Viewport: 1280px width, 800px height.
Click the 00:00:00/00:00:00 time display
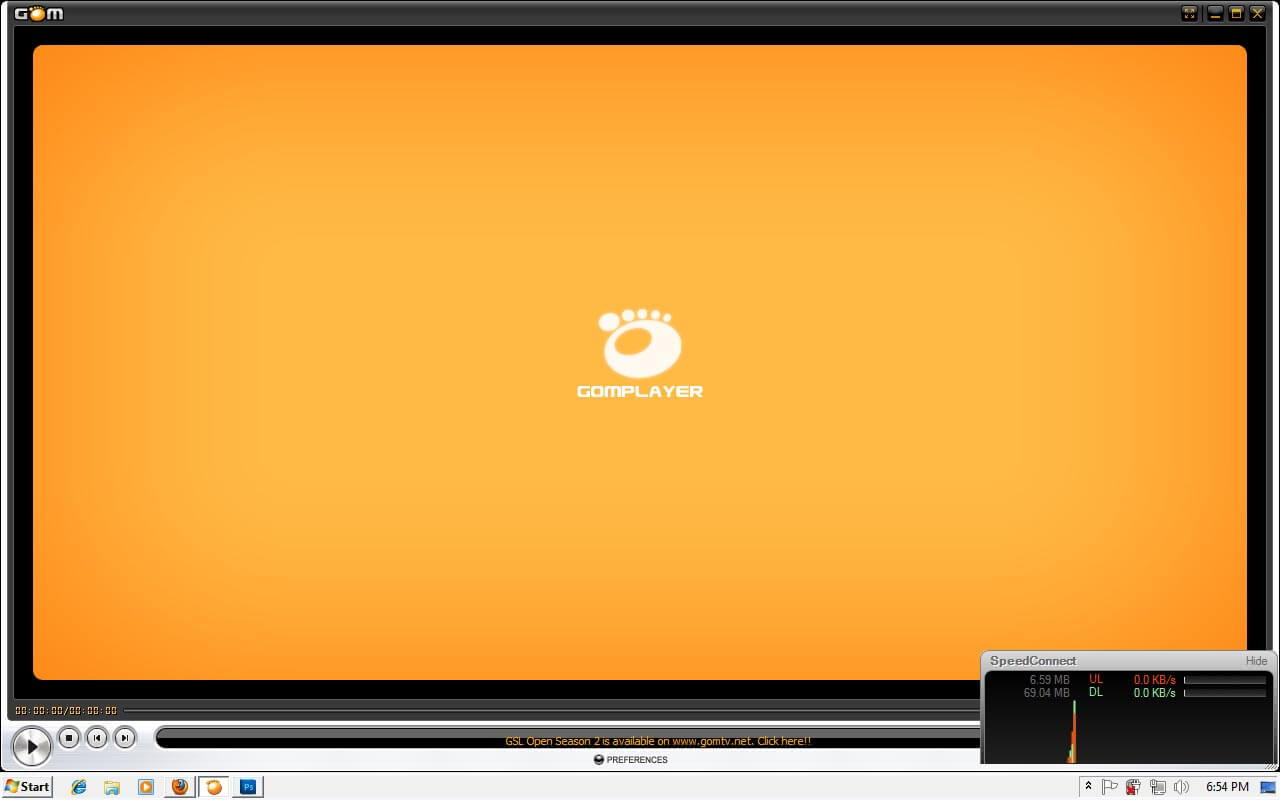[x=66, y=711]
